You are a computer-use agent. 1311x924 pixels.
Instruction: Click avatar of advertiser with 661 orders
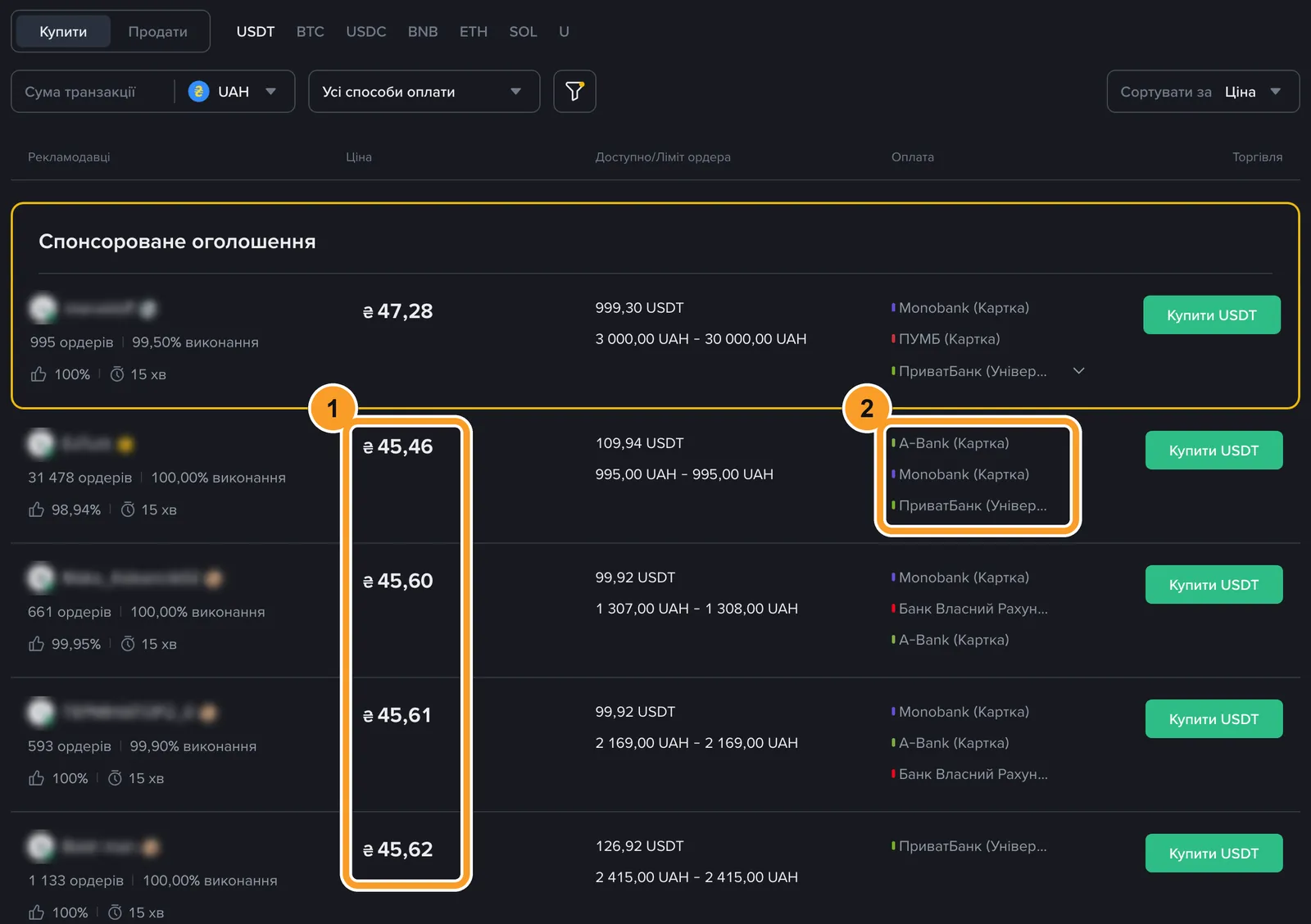(41, 577)
